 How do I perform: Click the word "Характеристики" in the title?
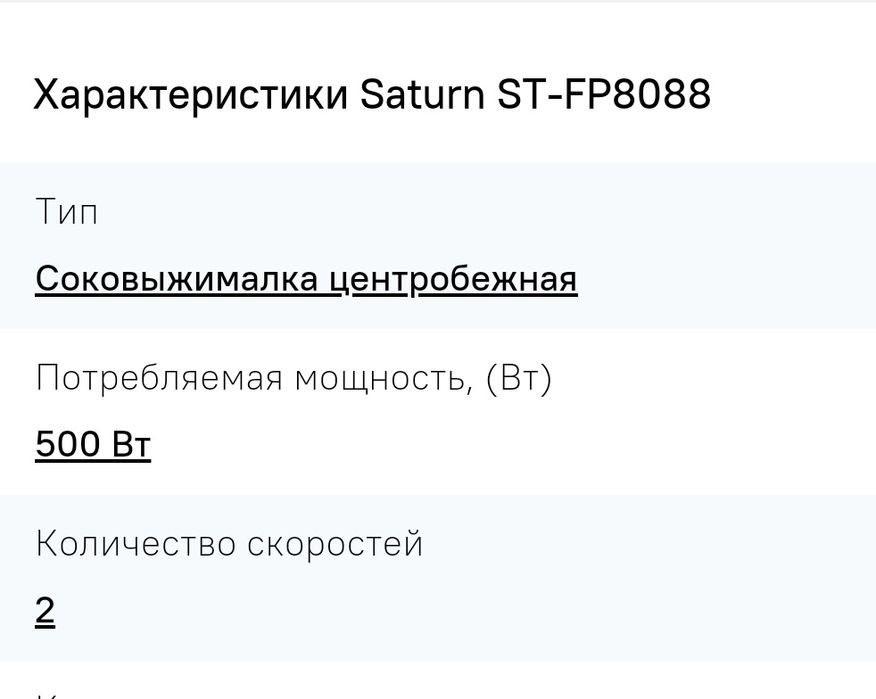(191, 95)
